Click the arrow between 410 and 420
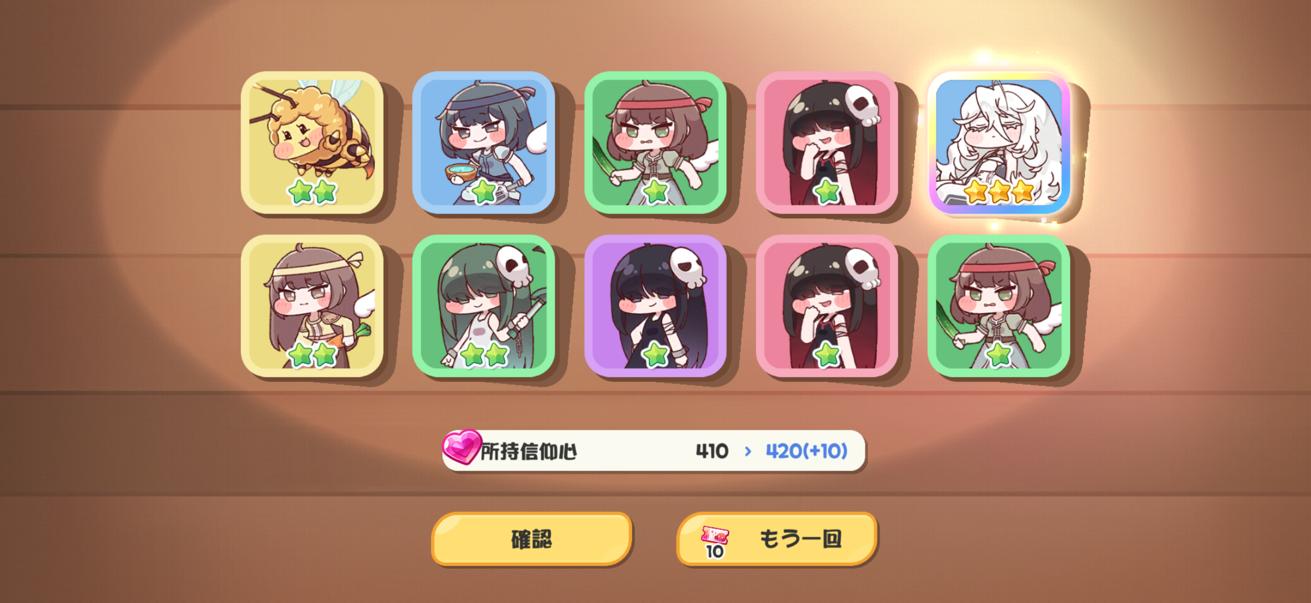Viewport: 1311px width, 603px height. tap(747, 452)
